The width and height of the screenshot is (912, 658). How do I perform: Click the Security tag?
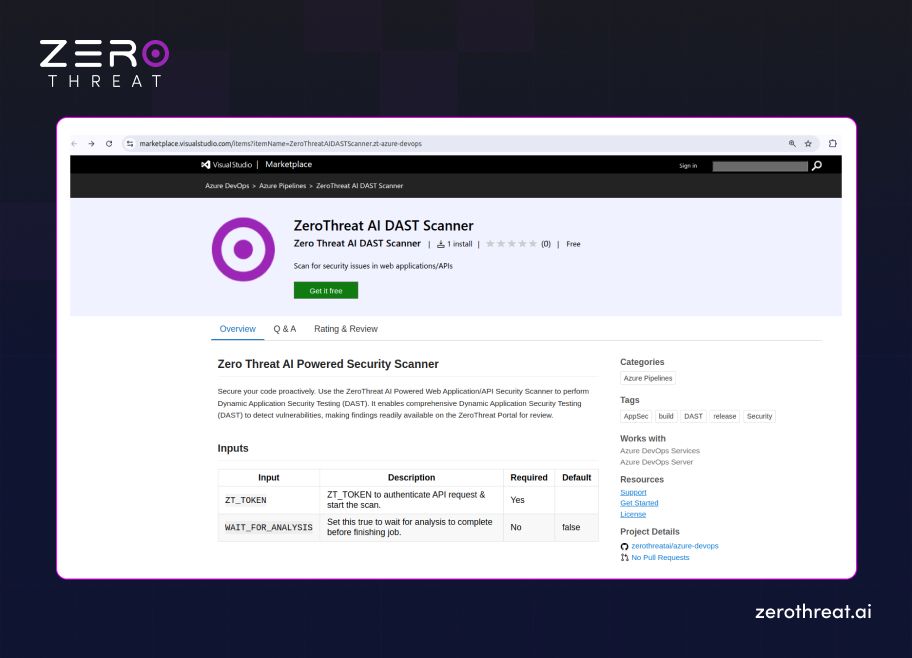click(759, 417)
